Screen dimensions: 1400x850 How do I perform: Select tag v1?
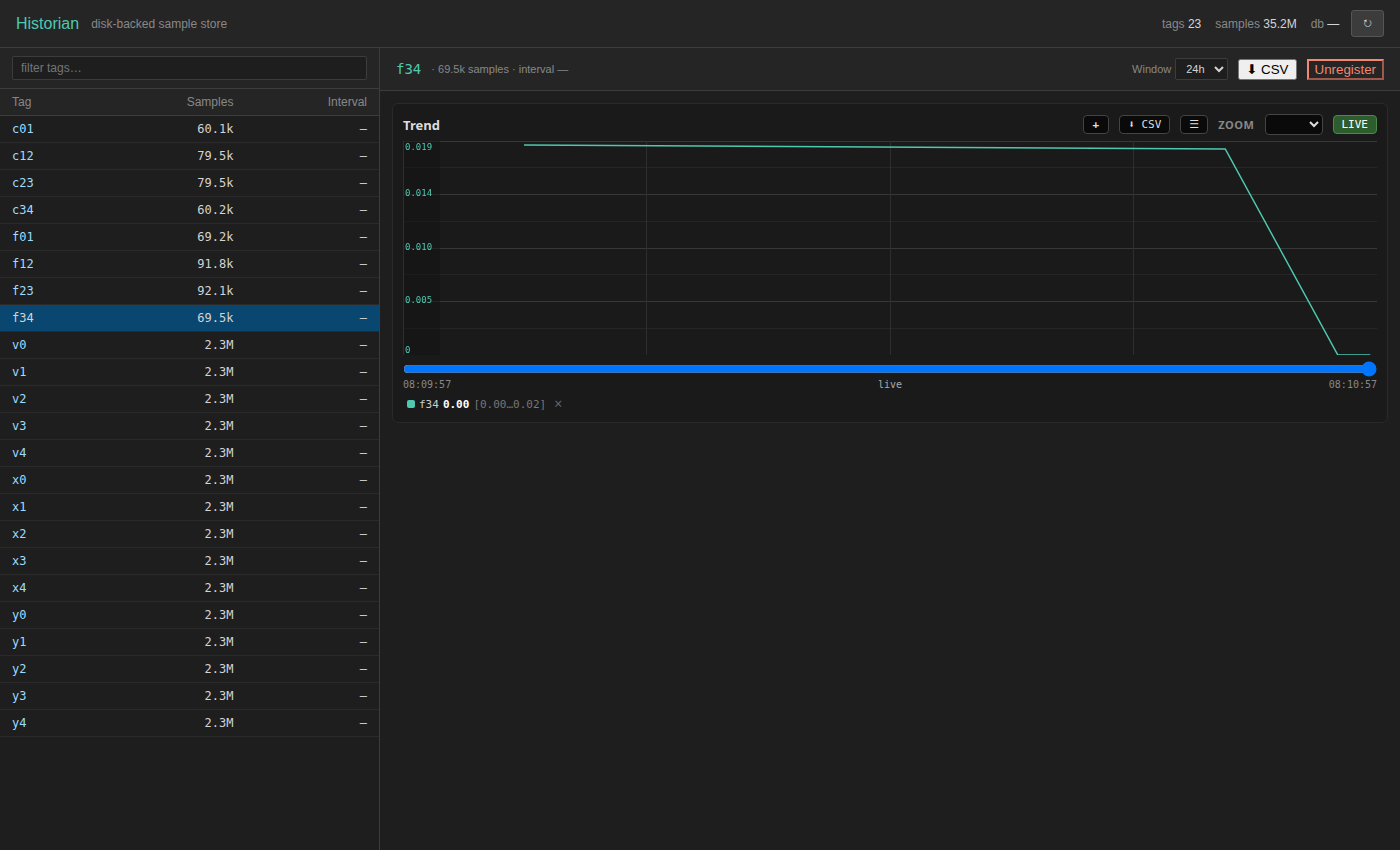(x=189, y=372)
